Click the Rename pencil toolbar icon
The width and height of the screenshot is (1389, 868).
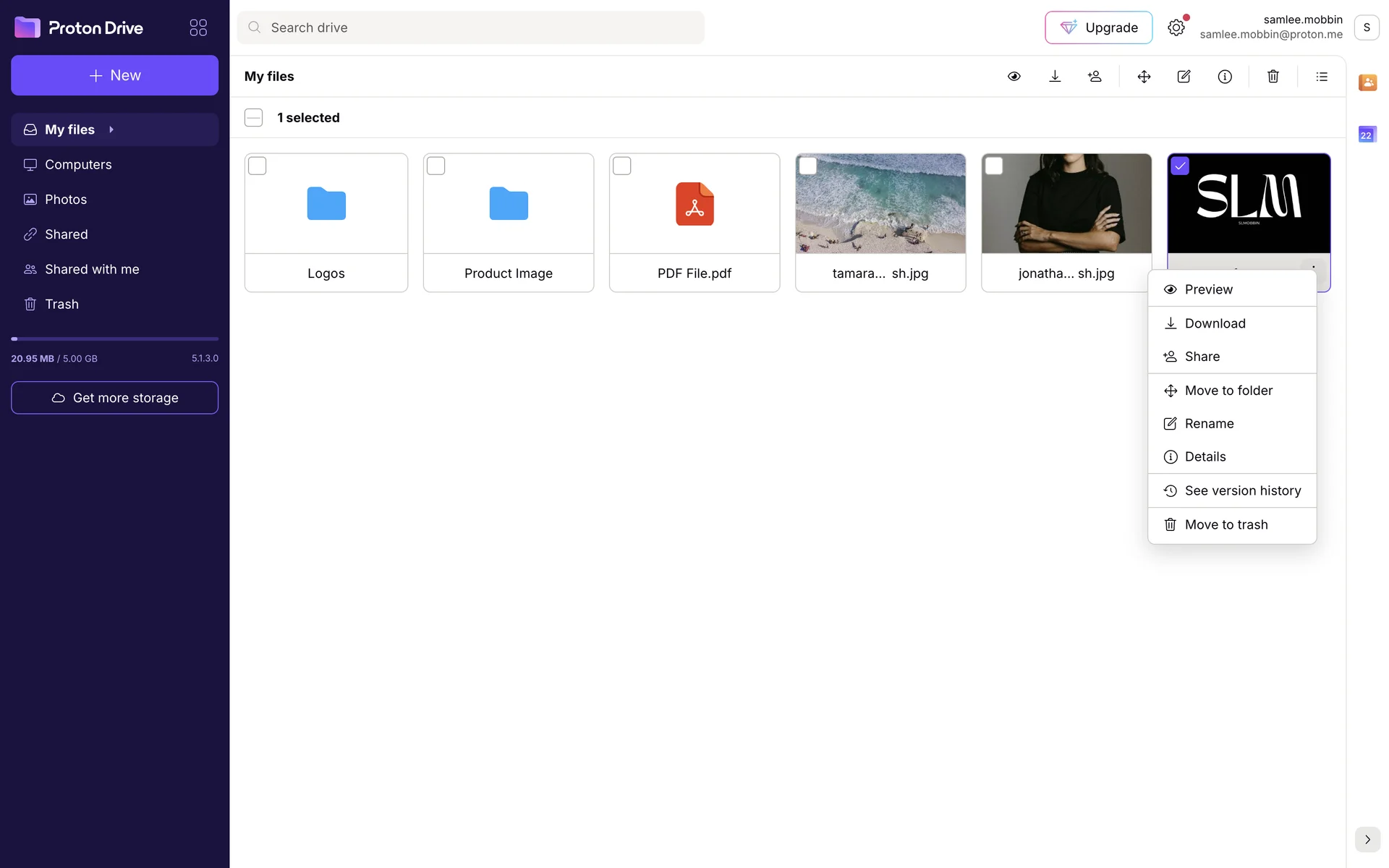coord(1184,77)
